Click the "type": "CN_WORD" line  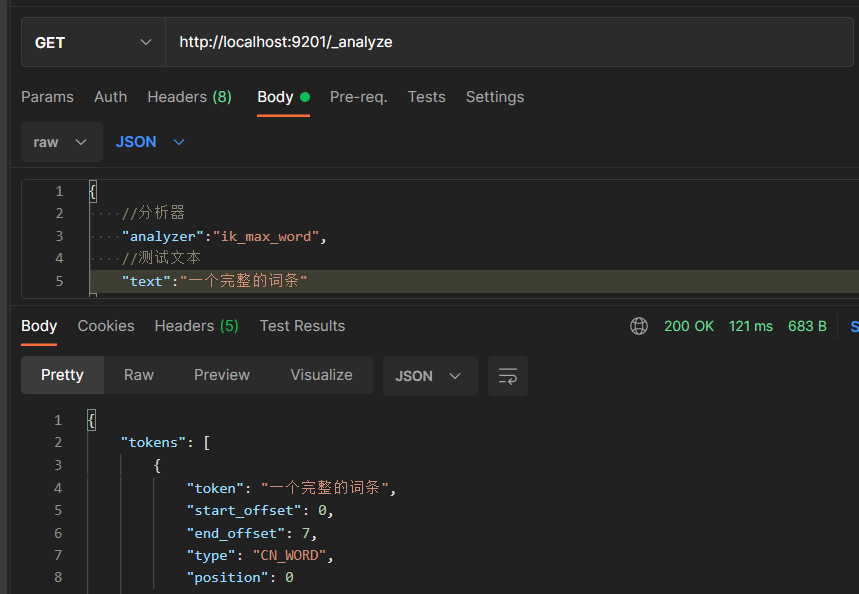pos(260,555)
